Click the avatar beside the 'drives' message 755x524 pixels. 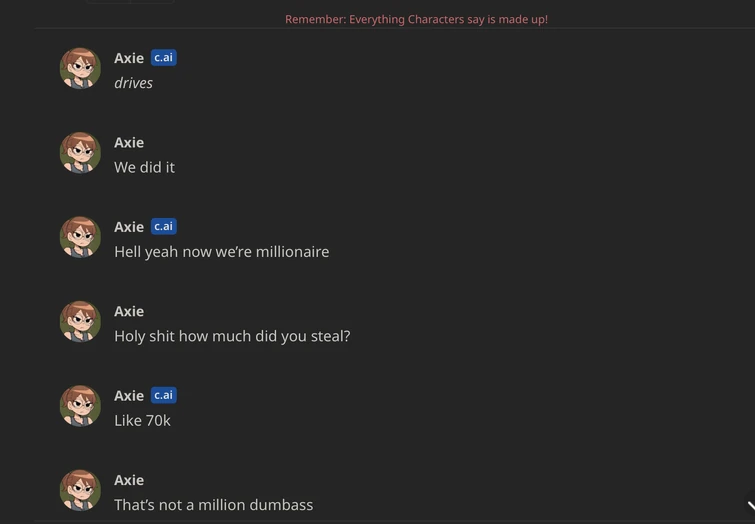[x=80, y=69]
